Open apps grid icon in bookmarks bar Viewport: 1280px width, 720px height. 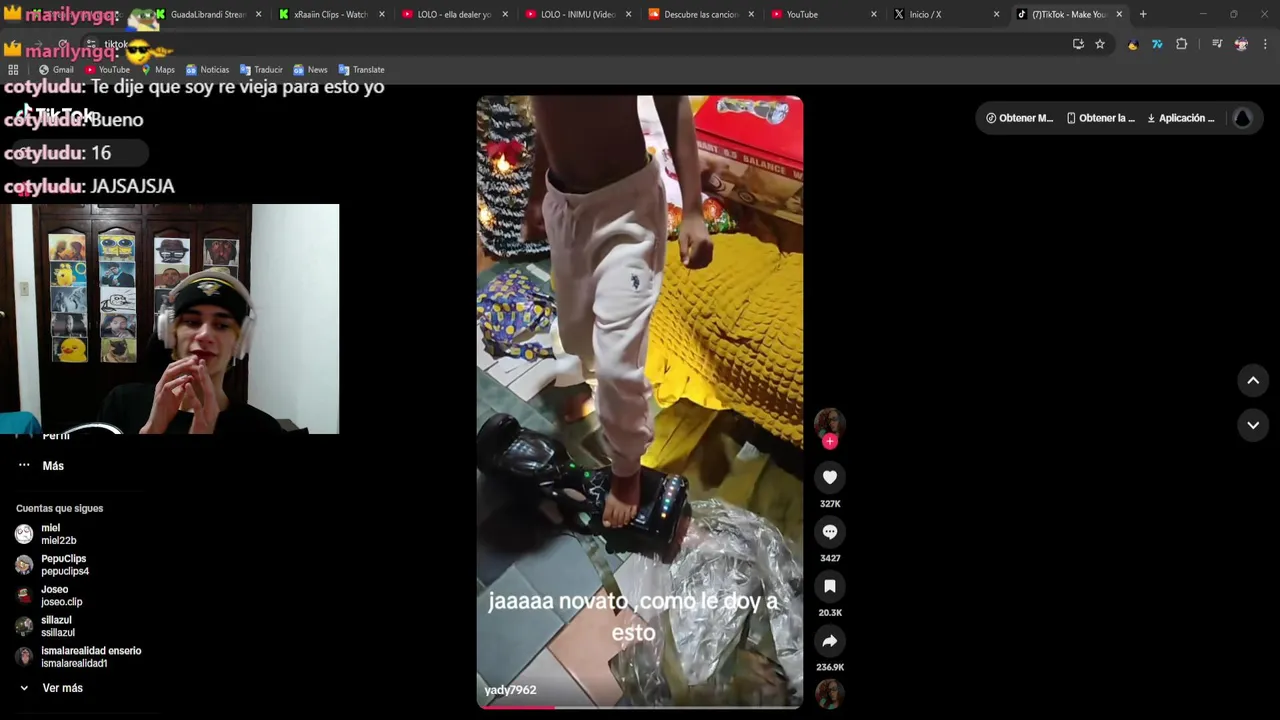(x=13, y=70)
